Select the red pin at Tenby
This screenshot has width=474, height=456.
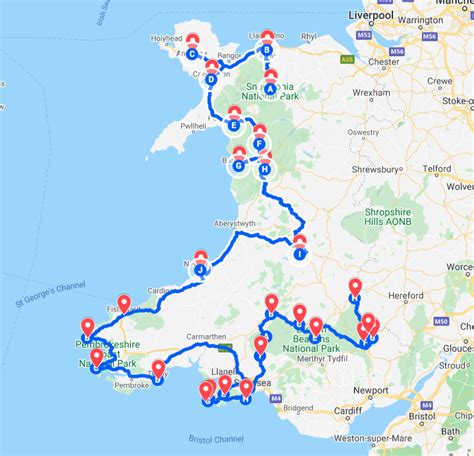(158, 370)
